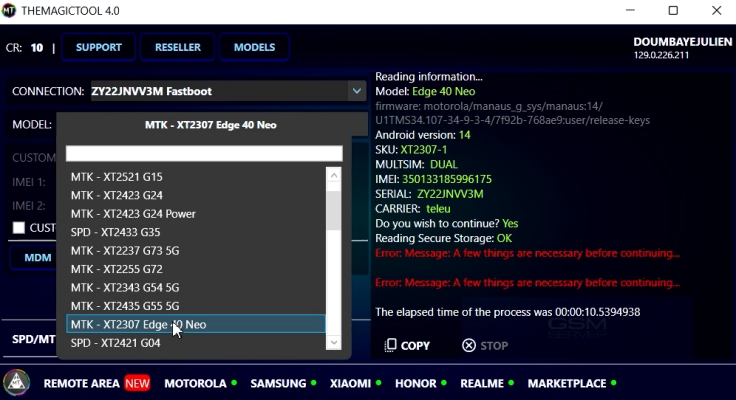Click the second red Error message line

click(528, 283)
